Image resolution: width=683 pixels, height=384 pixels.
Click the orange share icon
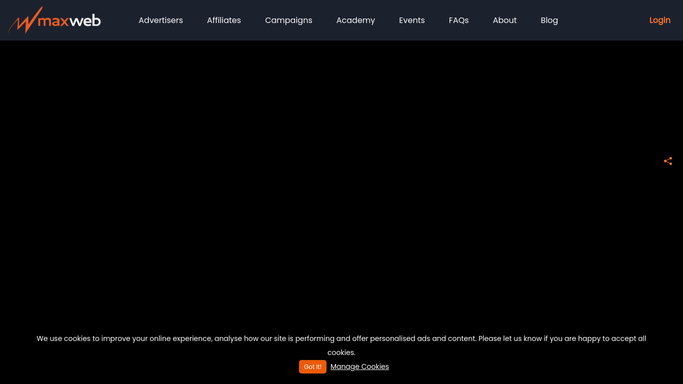click(x=668, y=161)
